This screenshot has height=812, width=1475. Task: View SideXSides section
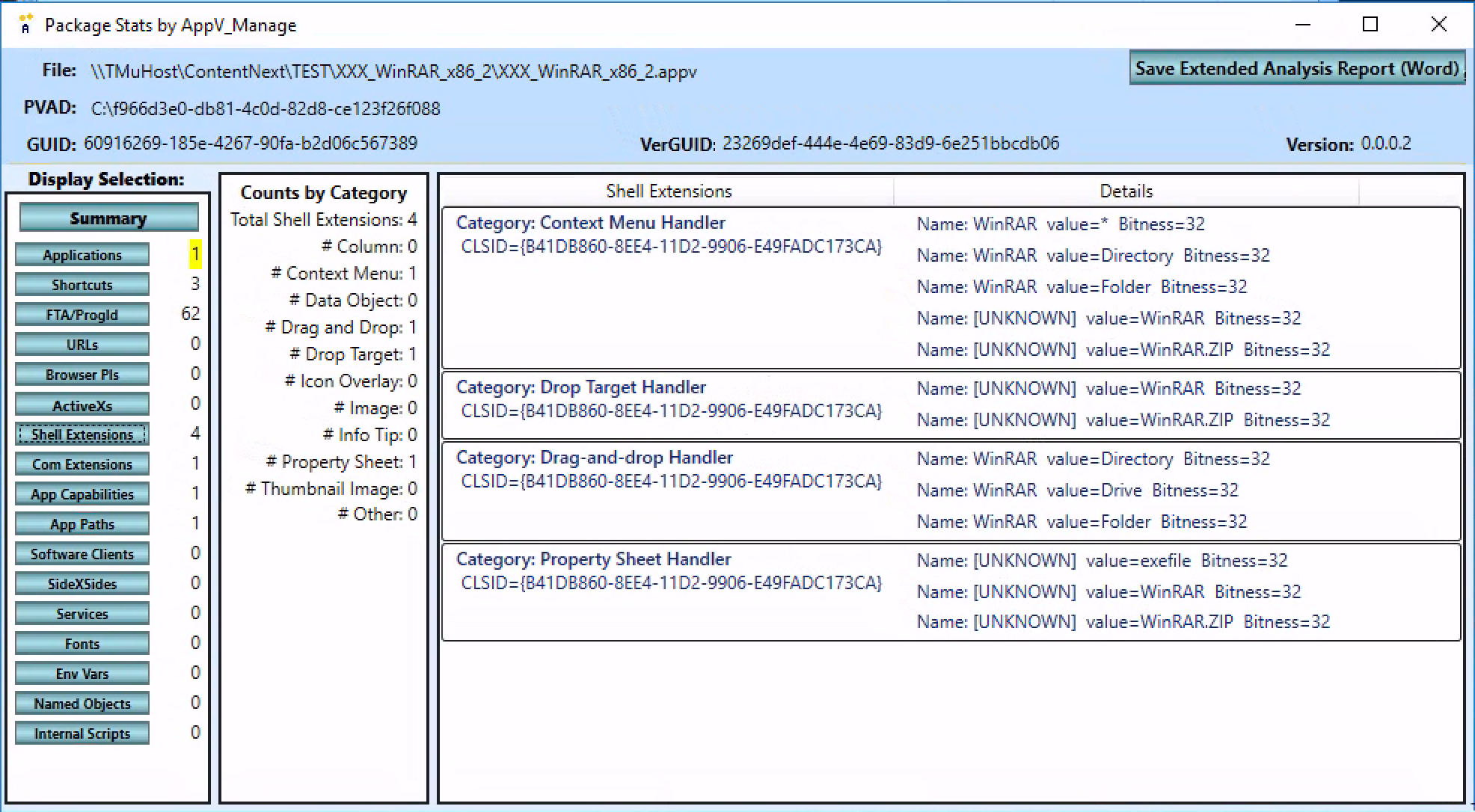(82, 584)
